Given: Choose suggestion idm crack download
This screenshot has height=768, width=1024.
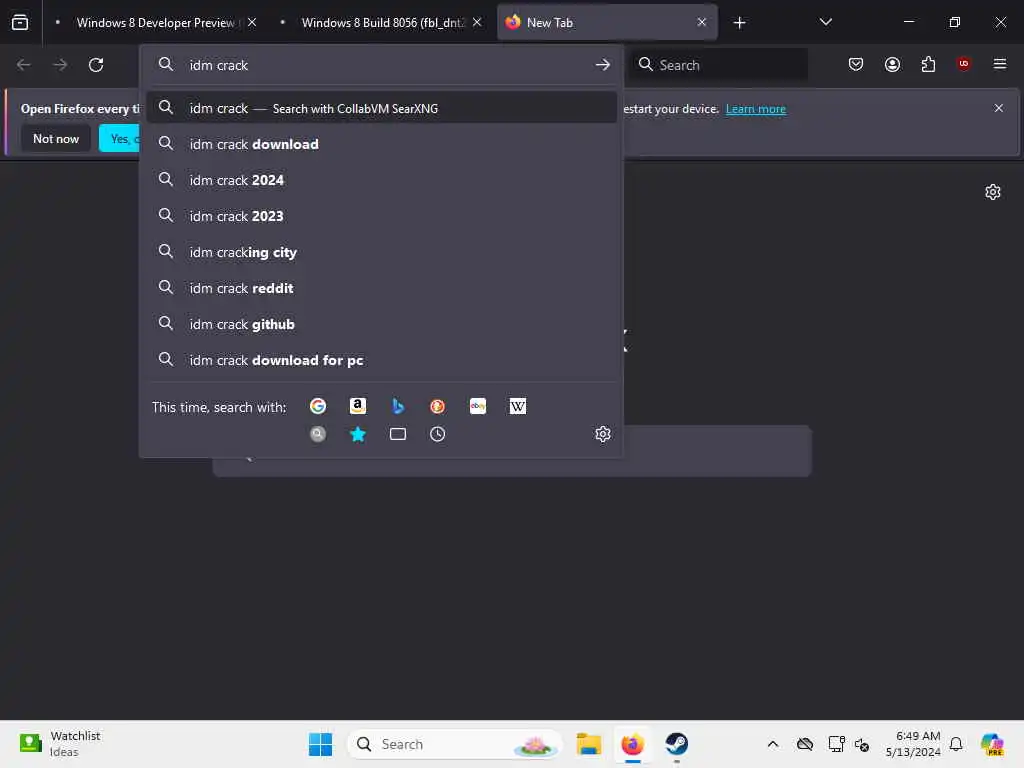Looking at the screenshot, I should click(381, 144).
